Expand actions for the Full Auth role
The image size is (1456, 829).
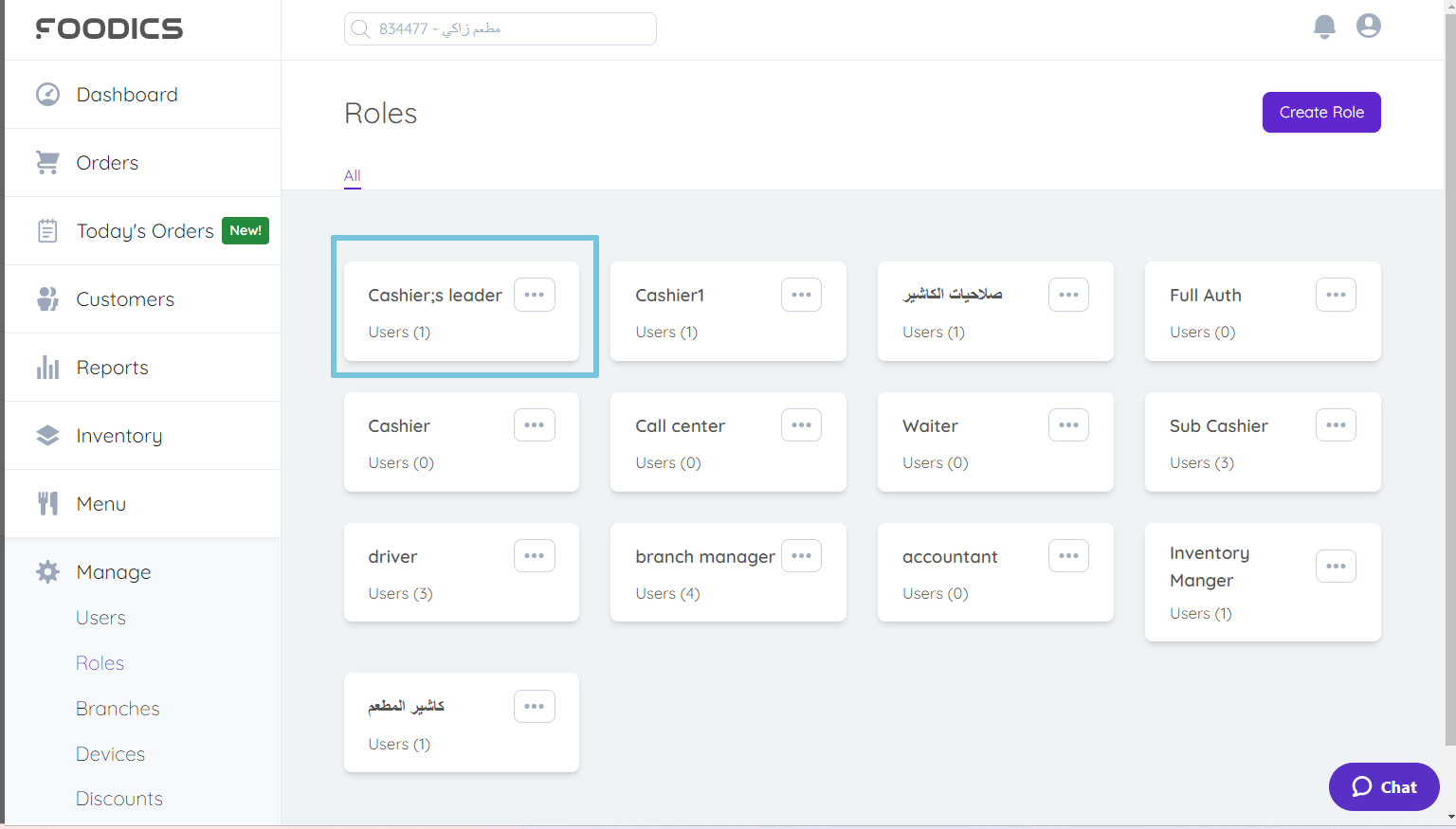tap(1336, 295)
